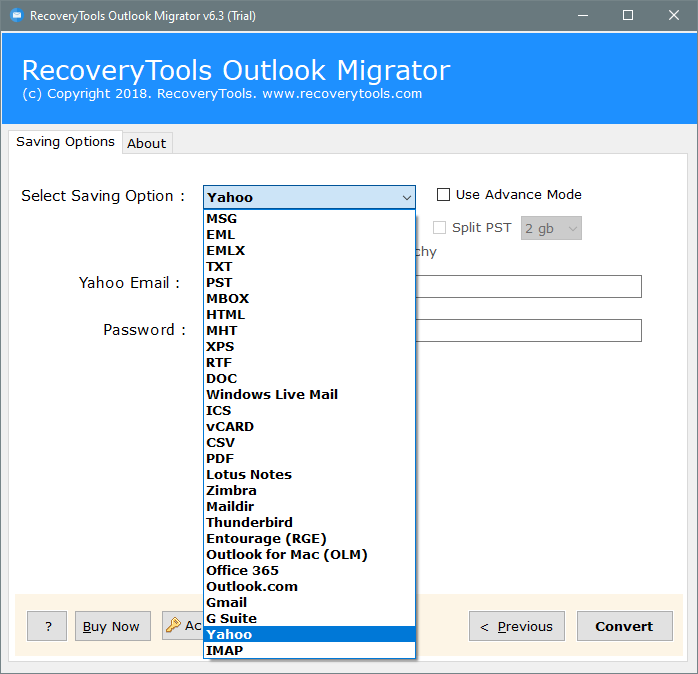Viewport: 698px width, 674px height.
Task: Select PDF saving option
Action: [x=309, y=459]
